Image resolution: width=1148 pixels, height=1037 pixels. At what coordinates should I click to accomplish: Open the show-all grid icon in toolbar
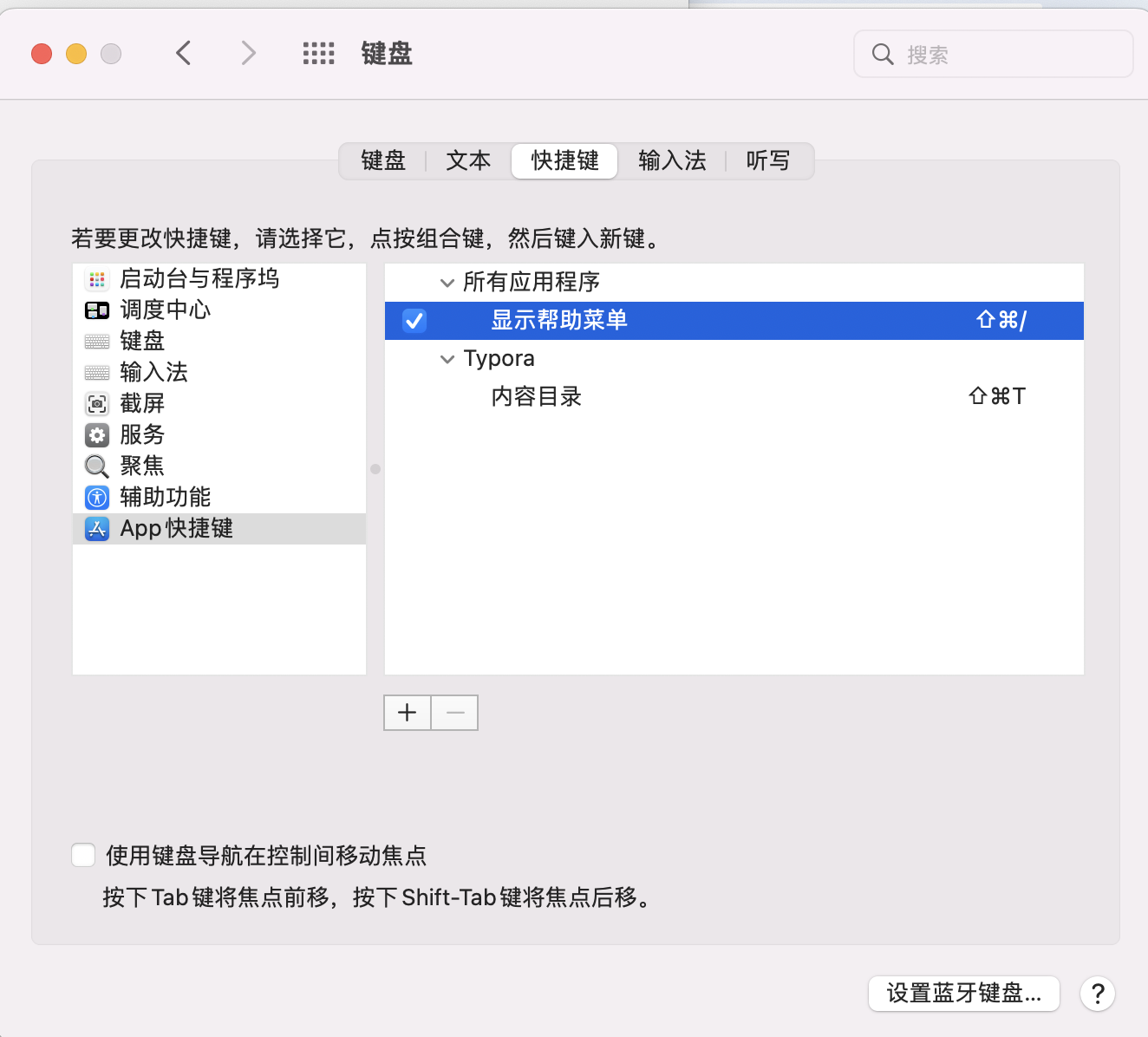(318, 54)
